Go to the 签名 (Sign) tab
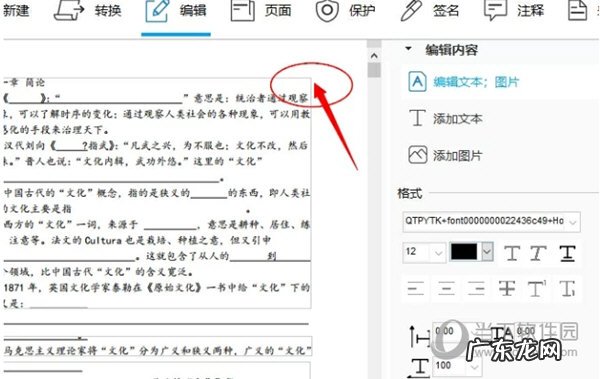Image resolution: width=600 pixels, height=379 pixels. coord(429,10)
